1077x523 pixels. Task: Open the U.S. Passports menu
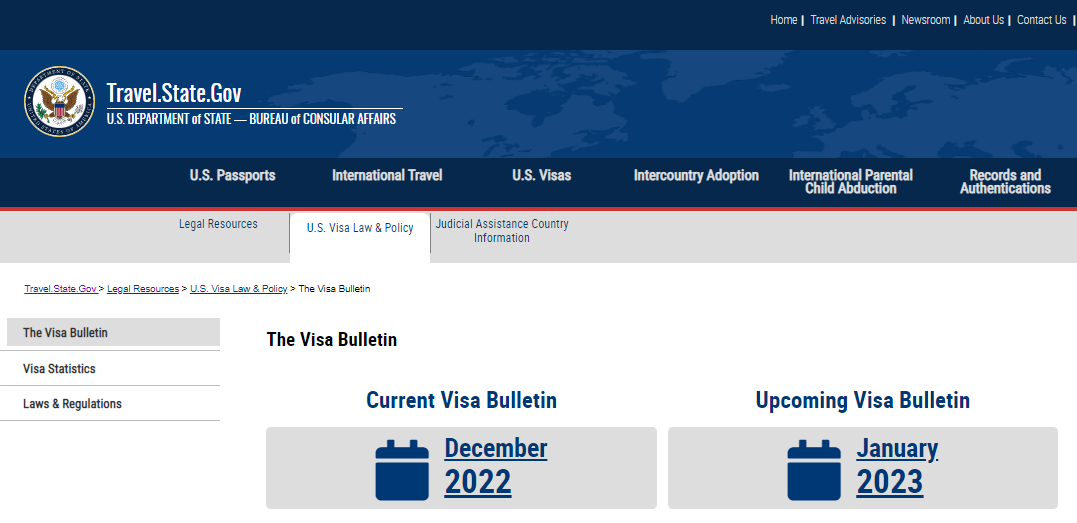[x=232, y=175]
